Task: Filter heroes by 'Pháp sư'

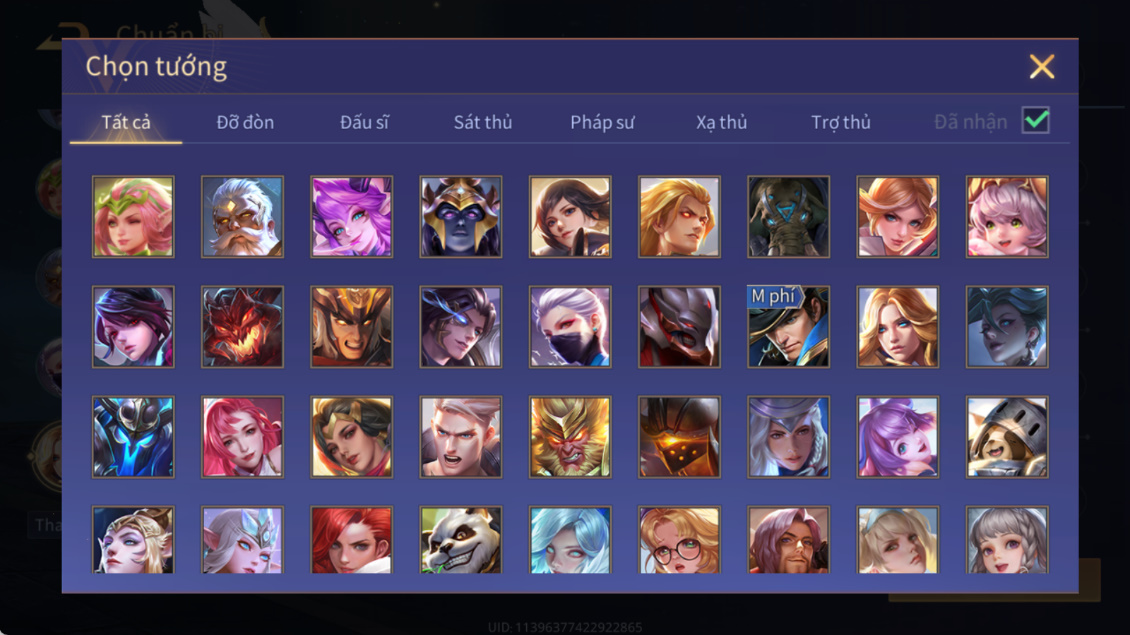Action: point(602,122)
